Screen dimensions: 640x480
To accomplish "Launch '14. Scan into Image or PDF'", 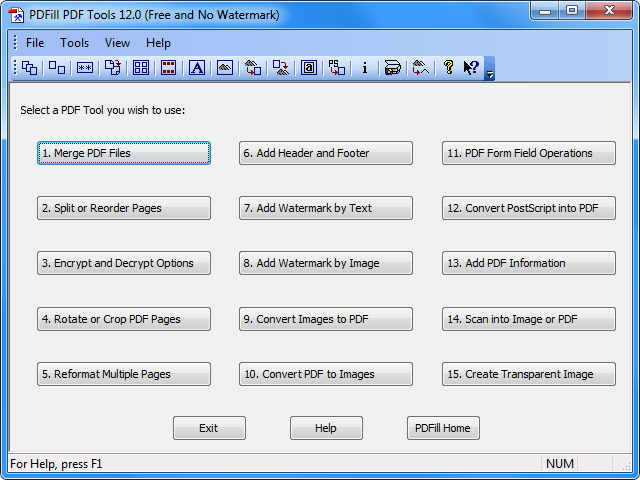I will [x=529, y=319].
